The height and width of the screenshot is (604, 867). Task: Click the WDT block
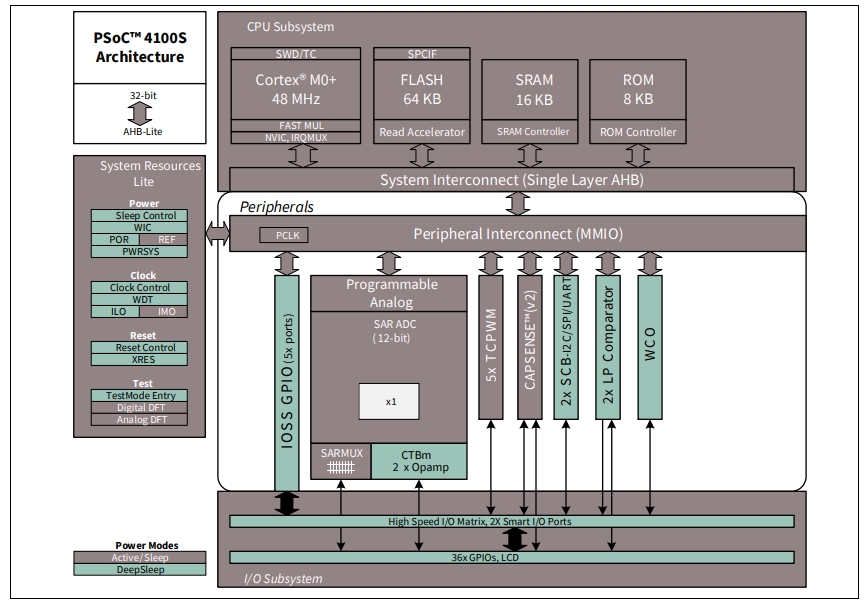pyautogui.click(x=139, y=299)
